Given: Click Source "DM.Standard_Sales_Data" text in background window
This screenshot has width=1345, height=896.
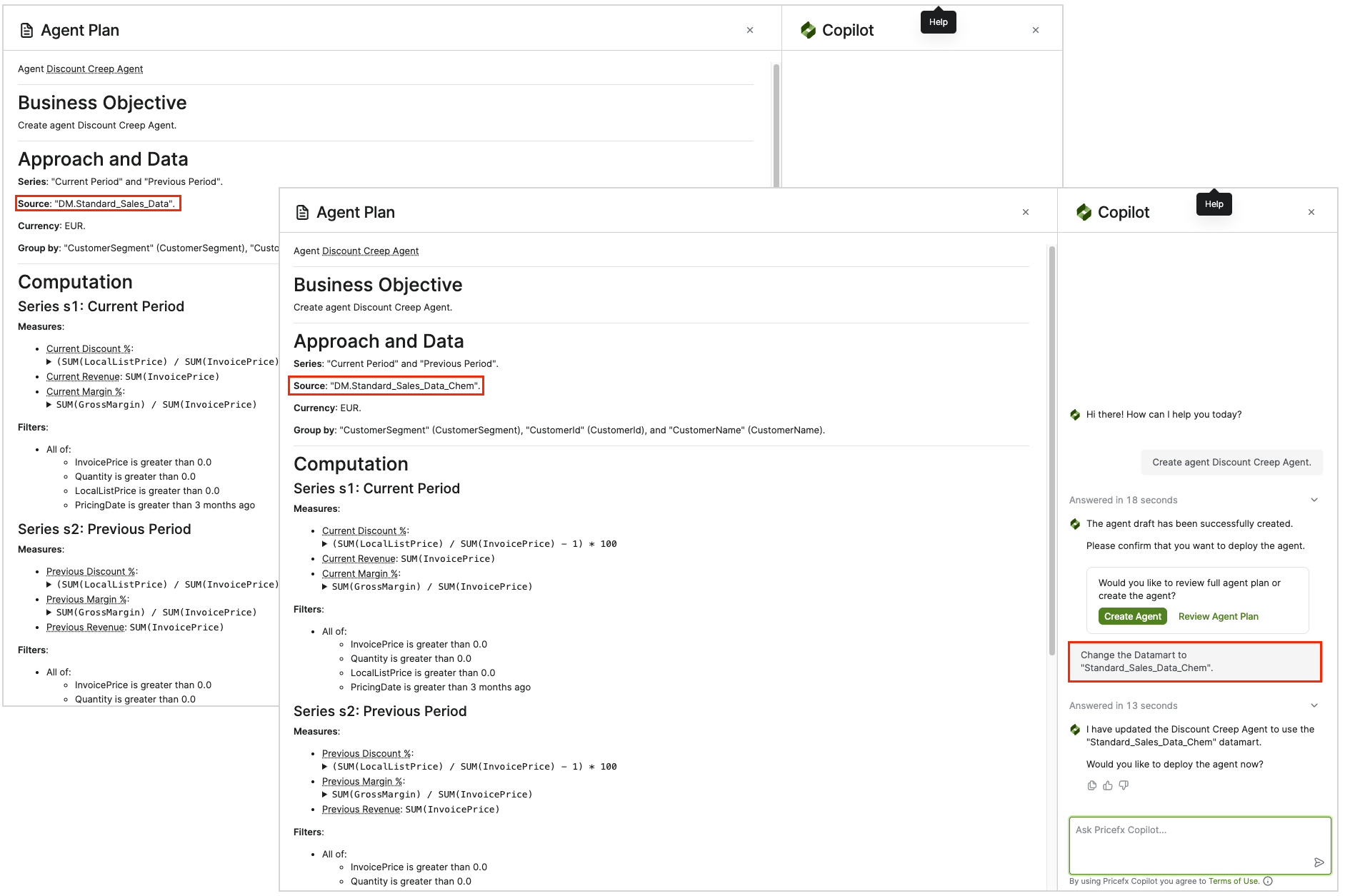Looking at the screenshot, I should pos(96,204).
